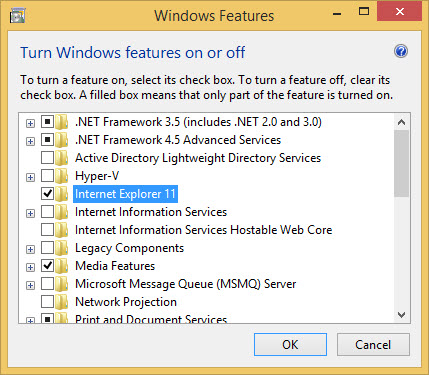Select Internet Information Services Hostable Web Core label

click(x=203, y=230)
